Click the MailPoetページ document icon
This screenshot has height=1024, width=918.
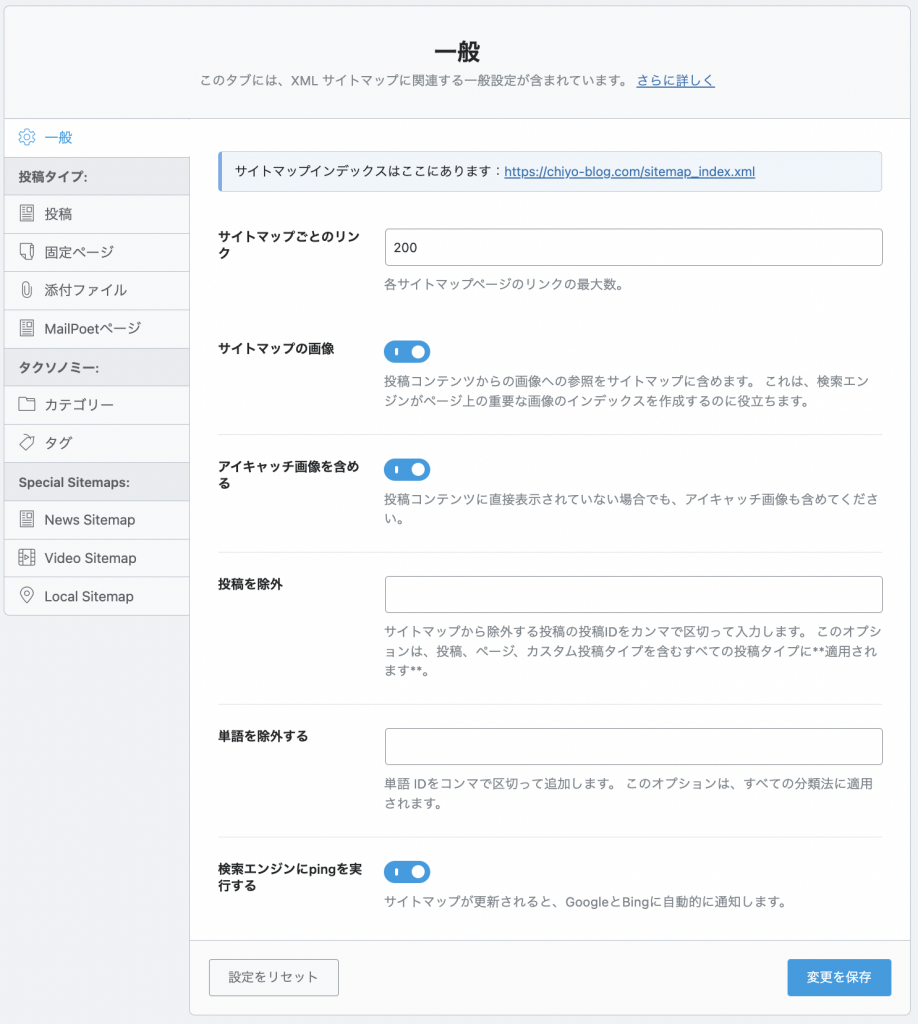pyautogui.click(x=27, y=328)
